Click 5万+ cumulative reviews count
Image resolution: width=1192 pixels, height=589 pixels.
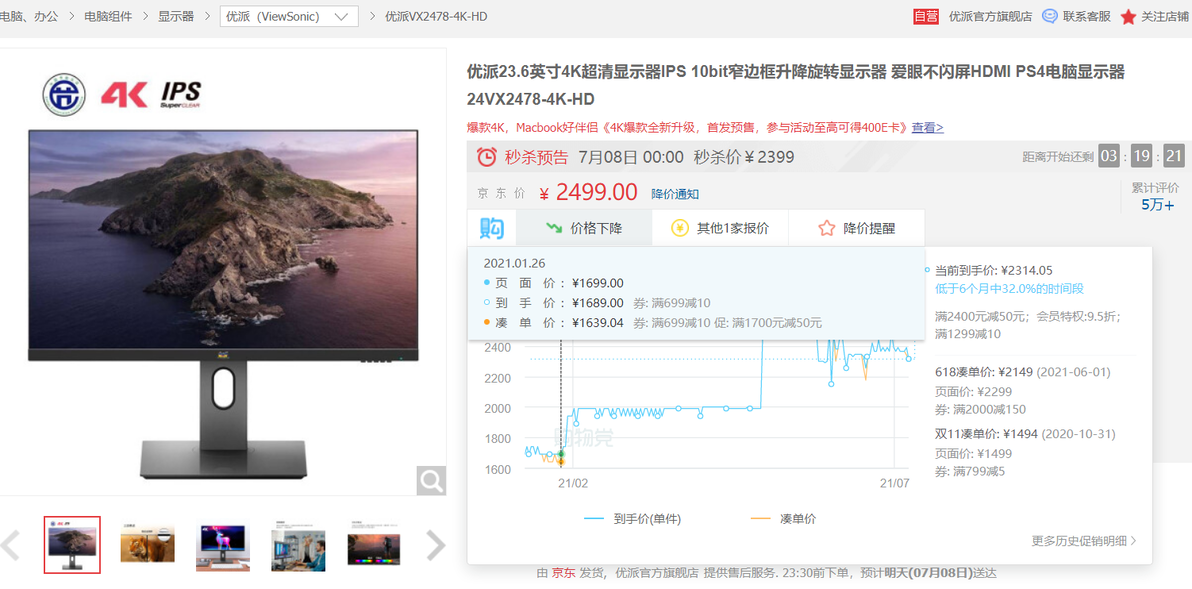pyautogui.click(x=1157, y=204)
